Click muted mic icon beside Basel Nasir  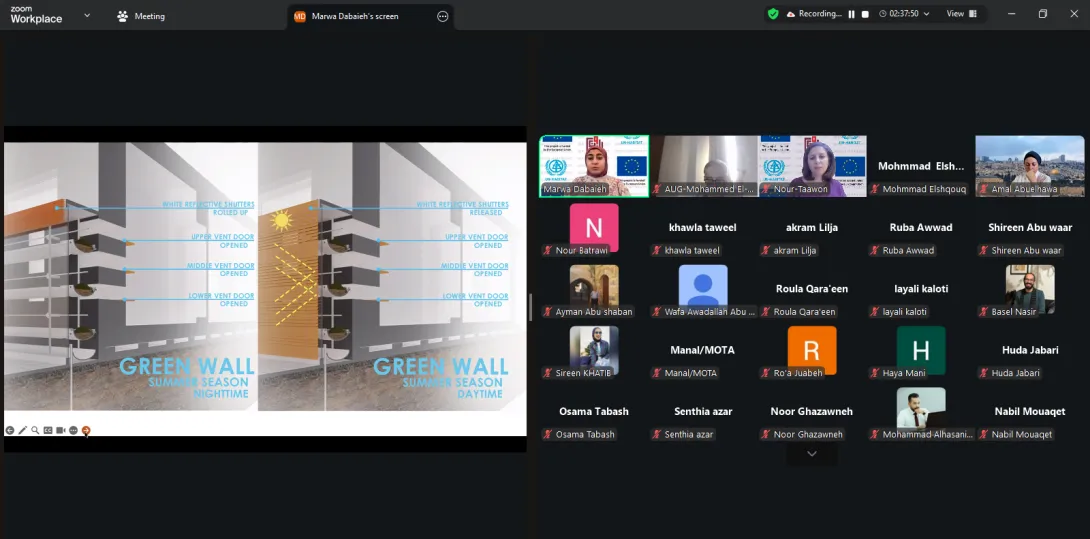pyautogui.click(x=984, y=312)
